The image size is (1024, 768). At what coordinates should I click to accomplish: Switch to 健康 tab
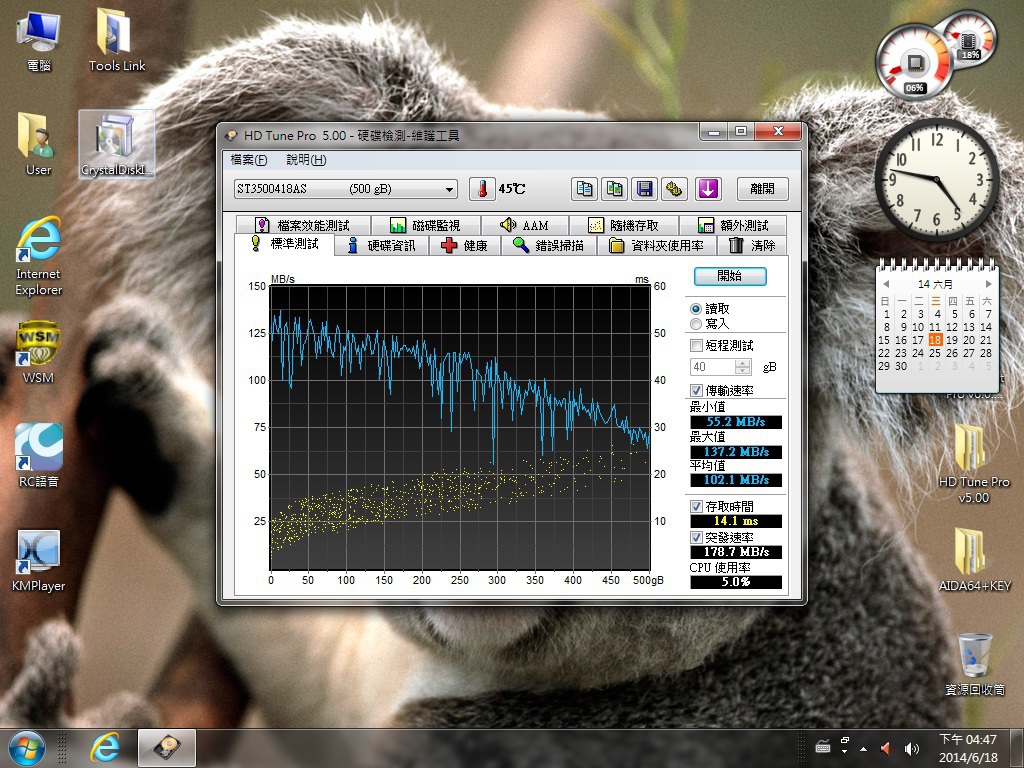464,246
